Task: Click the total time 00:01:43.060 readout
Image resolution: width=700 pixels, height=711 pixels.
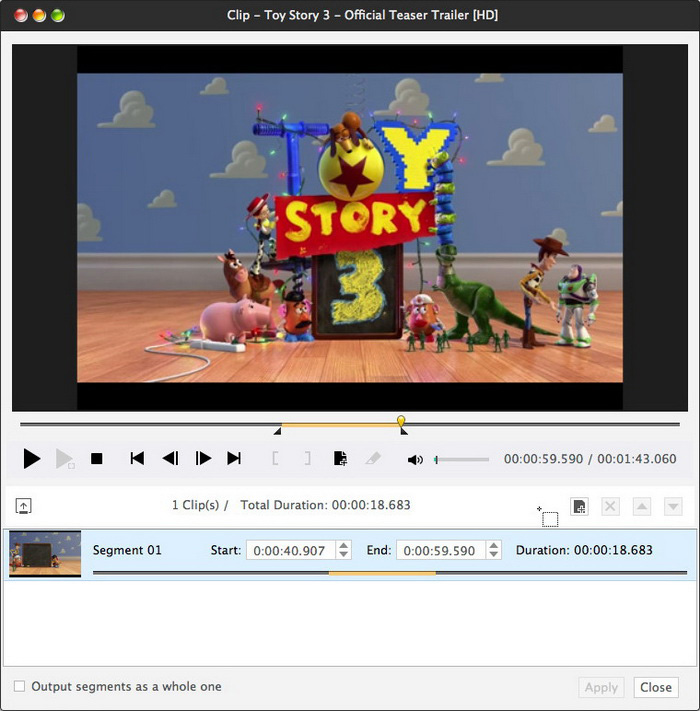Action: coord(637,459)
